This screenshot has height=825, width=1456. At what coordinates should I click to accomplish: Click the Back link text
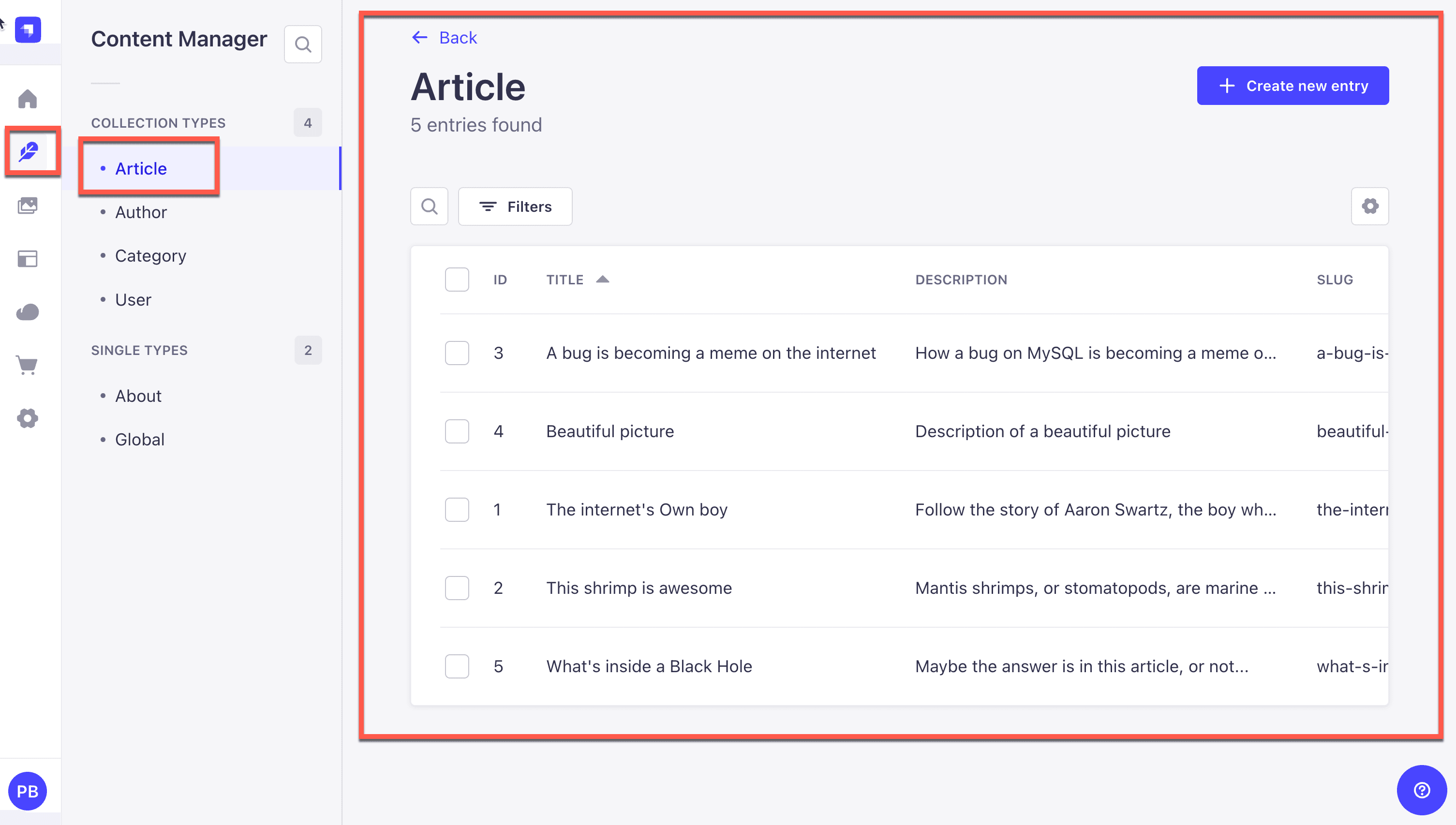pos(458,37)
